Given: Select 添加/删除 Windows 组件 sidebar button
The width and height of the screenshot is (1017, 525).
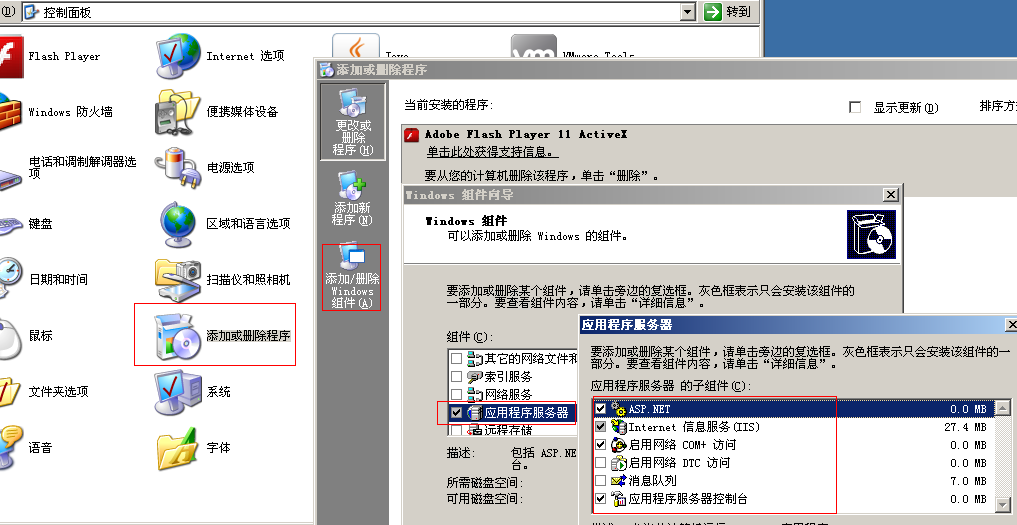Looking at the screenshot, I should point(352,277).
